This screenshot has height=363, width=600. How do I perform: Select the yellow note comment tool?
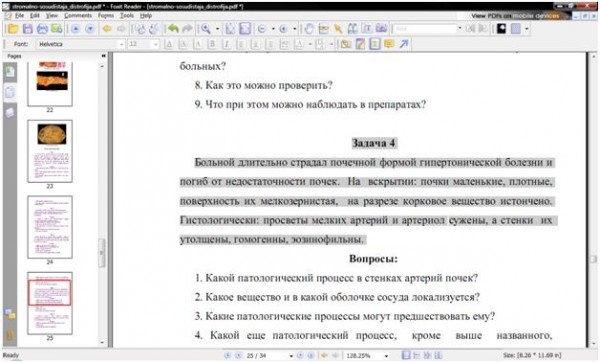pos(389,44)
